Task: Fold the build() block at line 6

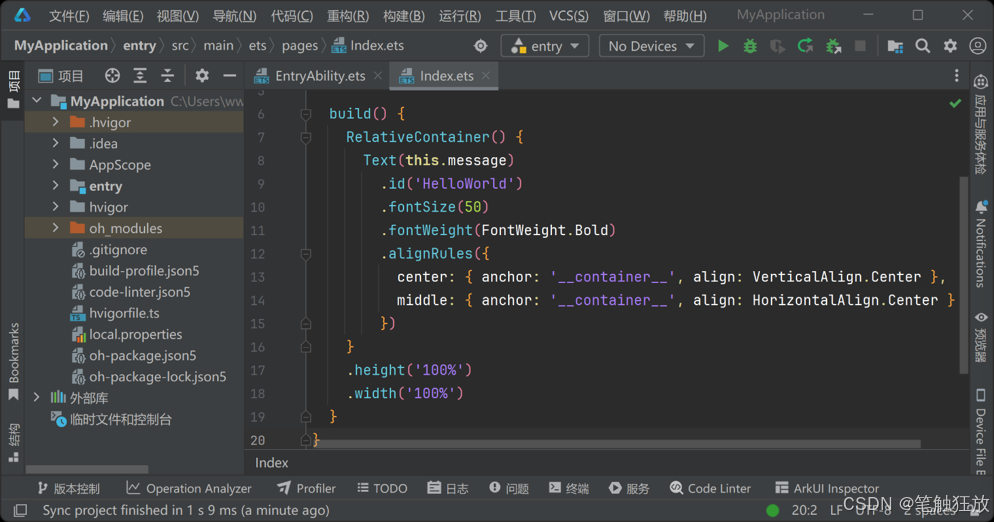Action: click(x=306, y=114)
